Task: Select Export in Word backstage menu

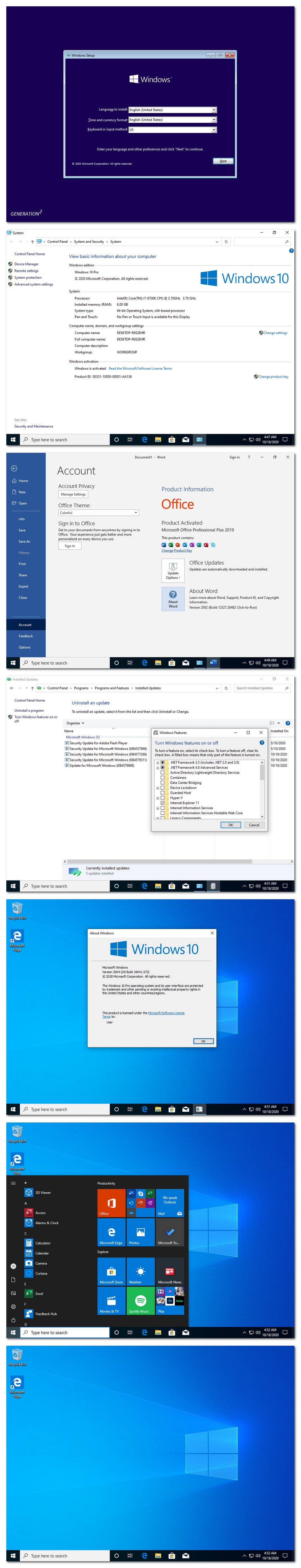Action: 23,586
